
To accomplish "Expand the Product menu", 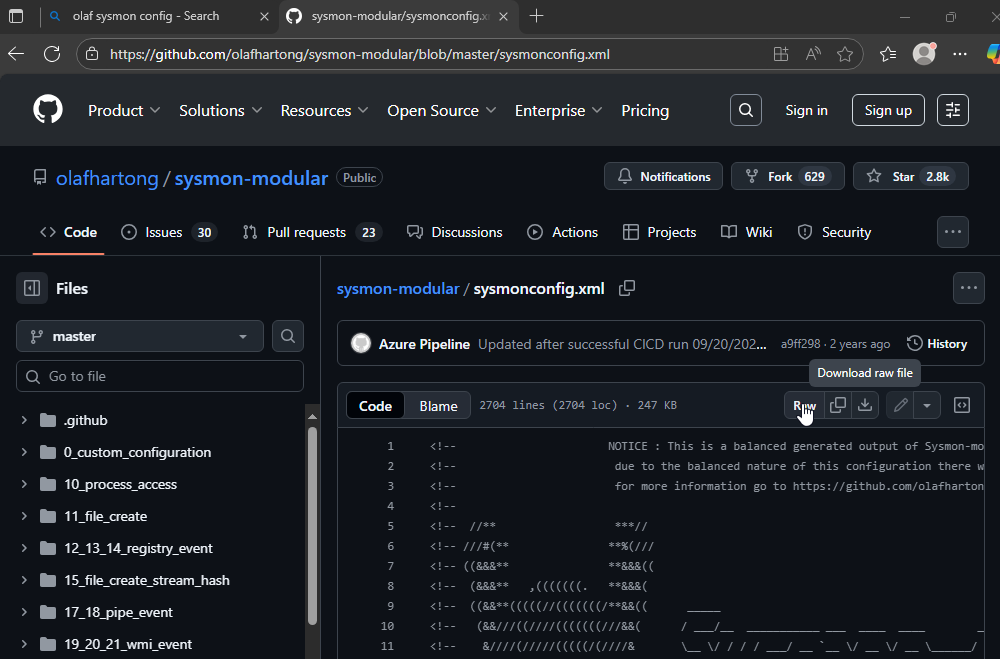I will 124,110.
